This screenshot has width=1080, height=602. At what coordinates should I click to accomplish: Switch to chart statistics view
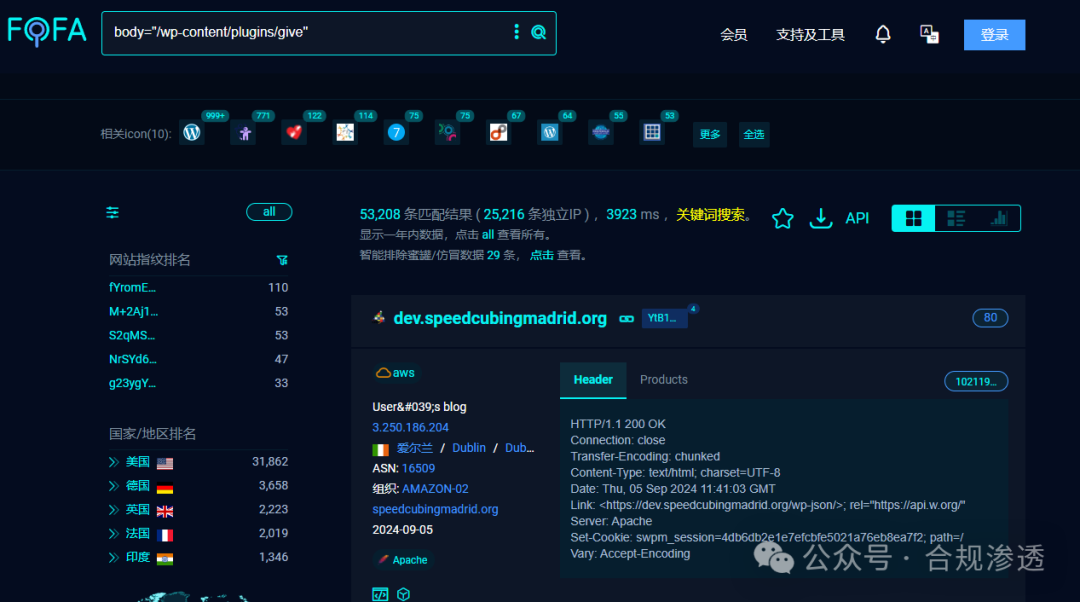click(999, 218)
